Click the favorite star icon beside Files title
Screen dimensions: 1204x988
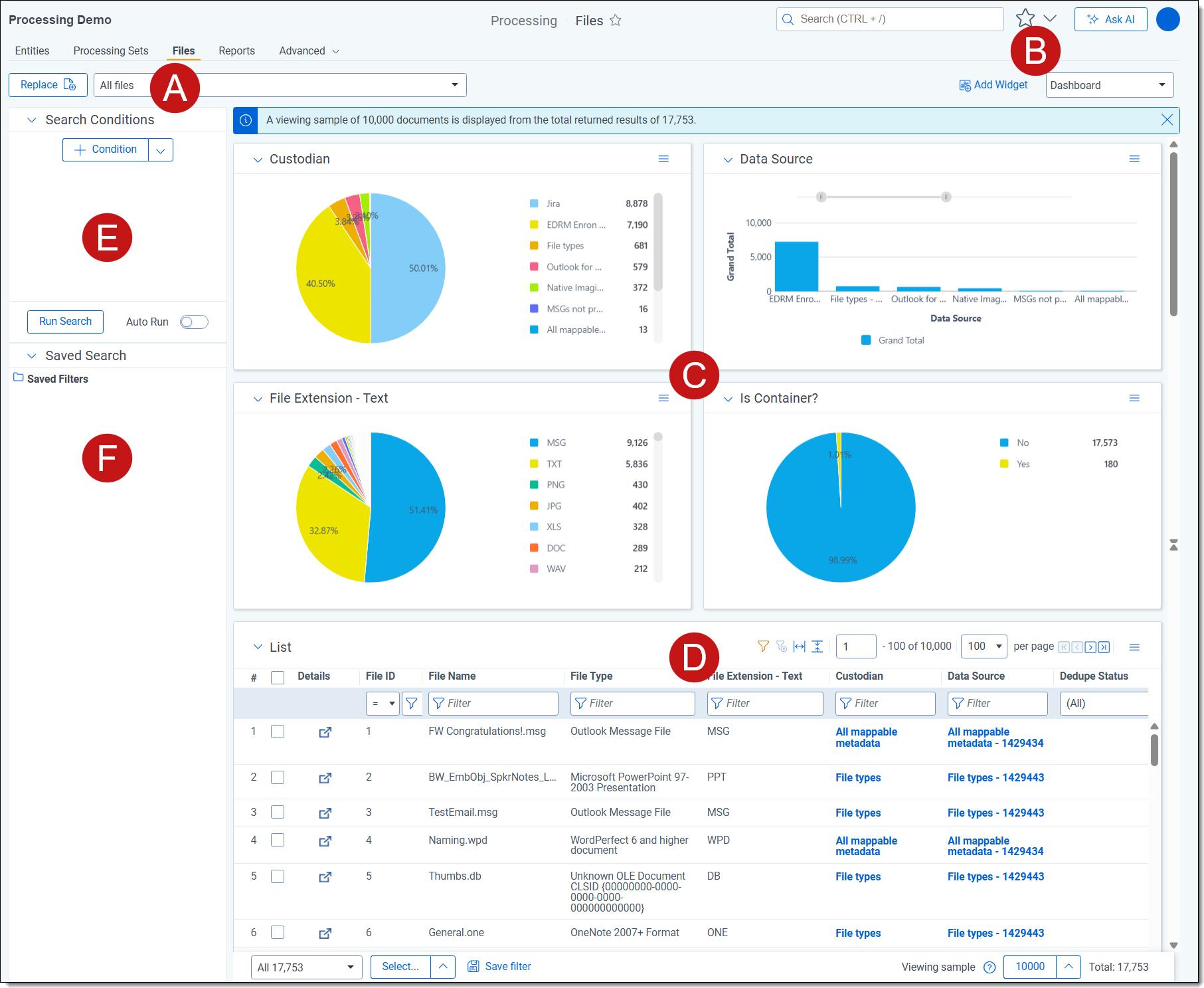pos(616,21)
